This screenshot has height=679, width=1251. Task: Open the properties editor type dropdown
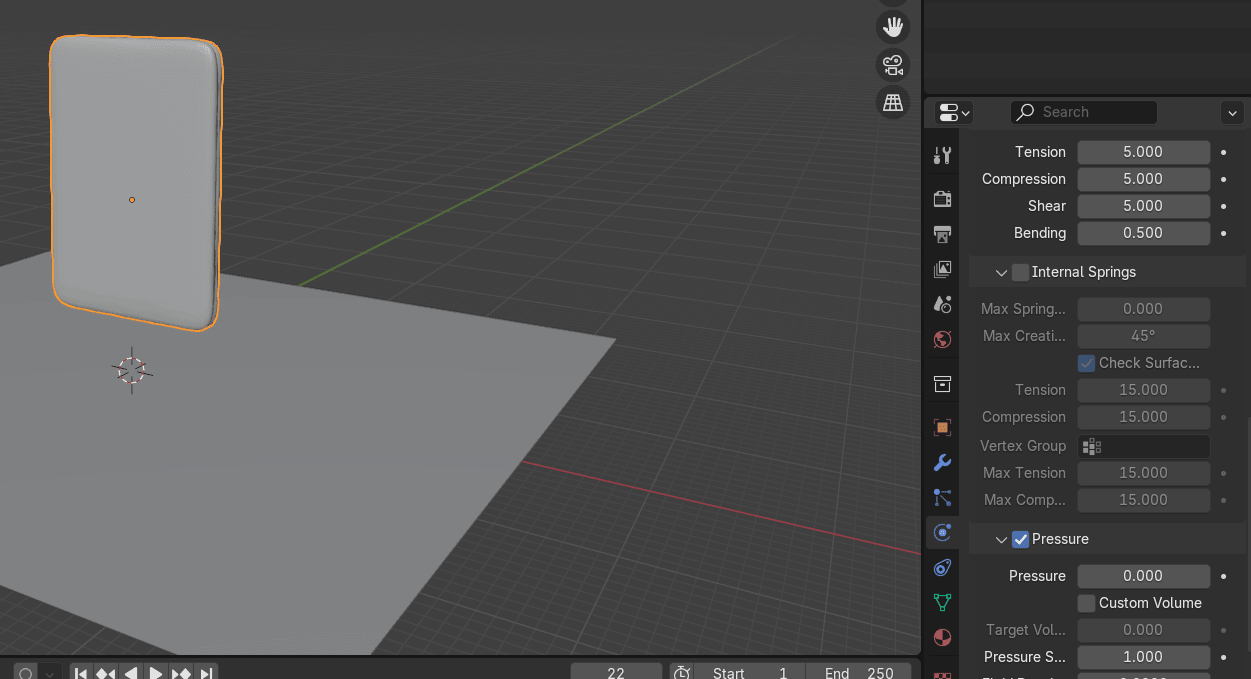954,112
